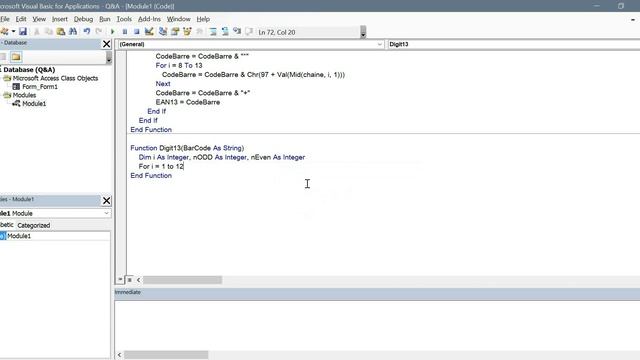Select Microsoft Access Class Objects folder

[55, 78]
